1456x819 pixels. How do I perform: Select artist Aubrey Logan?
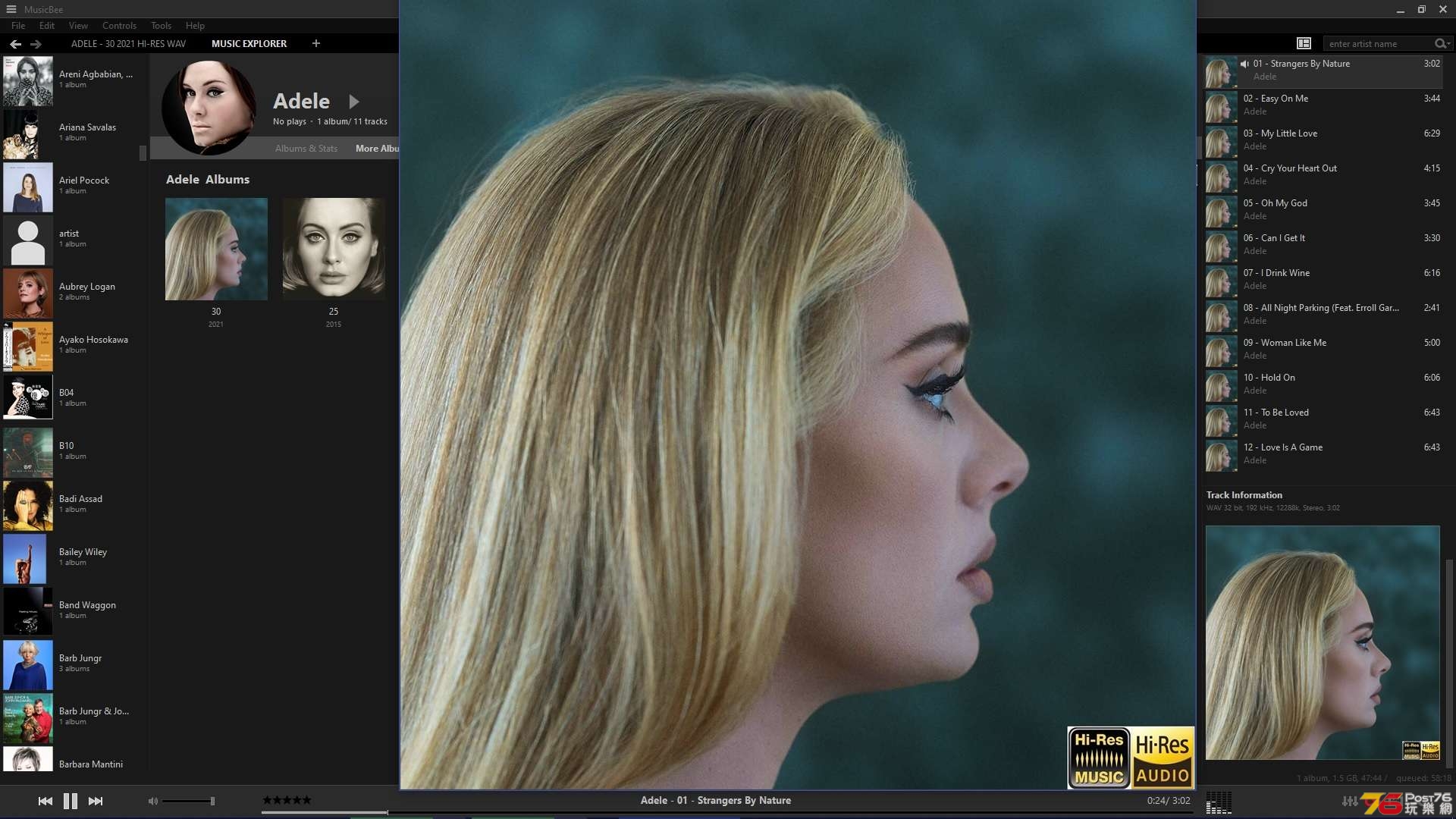(x=70, y=292)
